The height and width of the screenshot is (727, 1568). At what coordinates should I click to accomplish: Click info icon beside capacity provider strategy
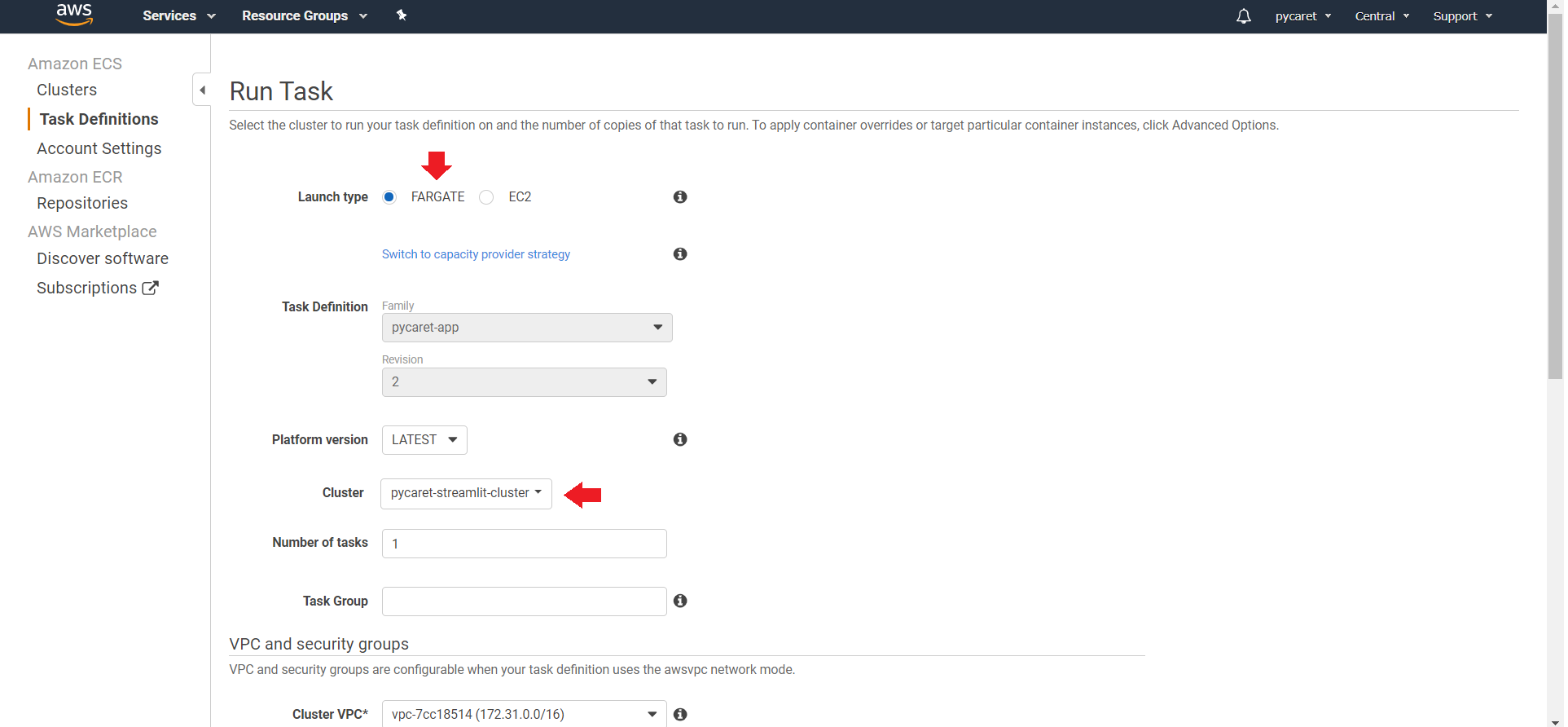pyautogui.click(x=680, y=254)
